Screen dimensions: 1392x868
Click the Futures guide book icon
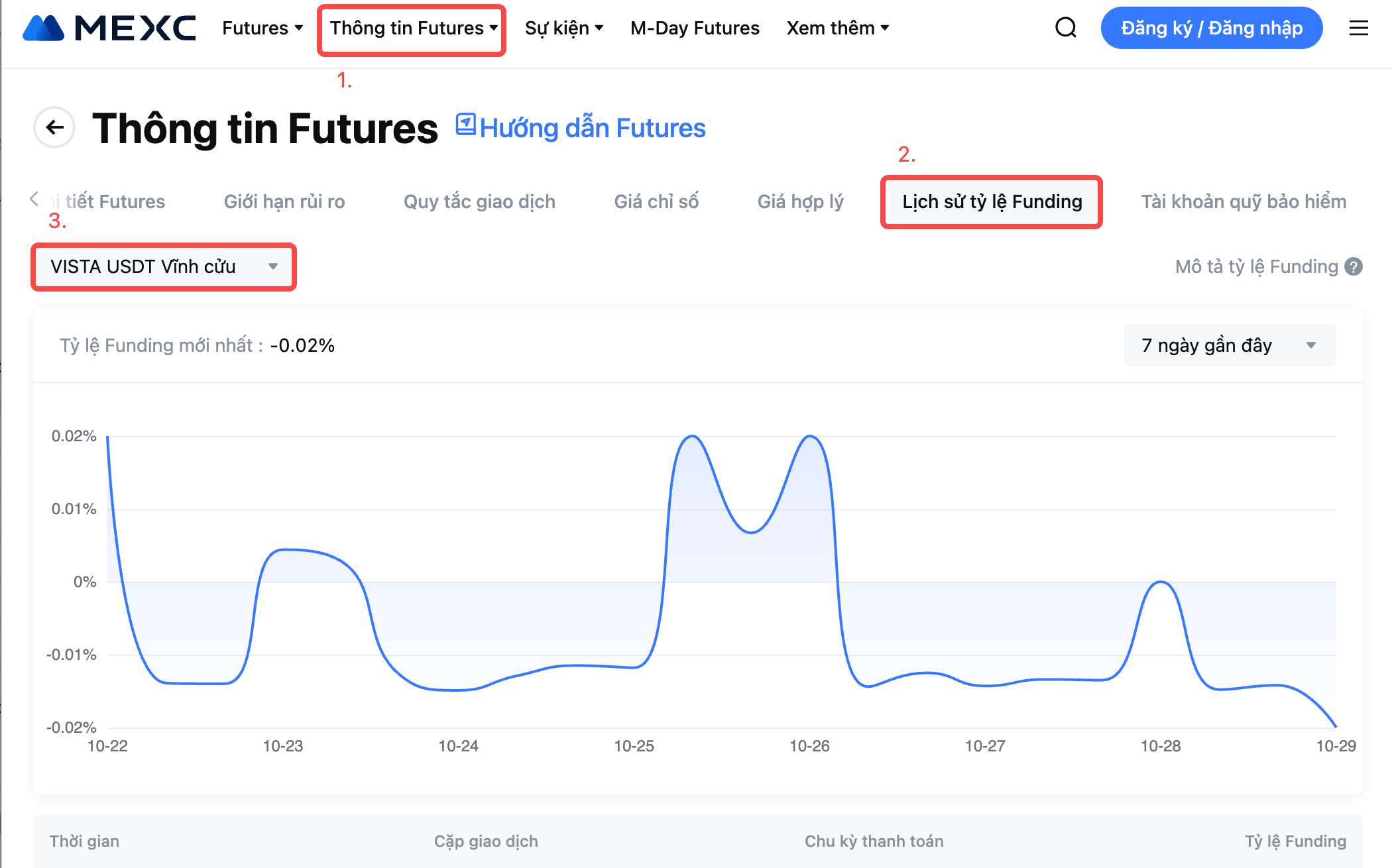(465, 125)
